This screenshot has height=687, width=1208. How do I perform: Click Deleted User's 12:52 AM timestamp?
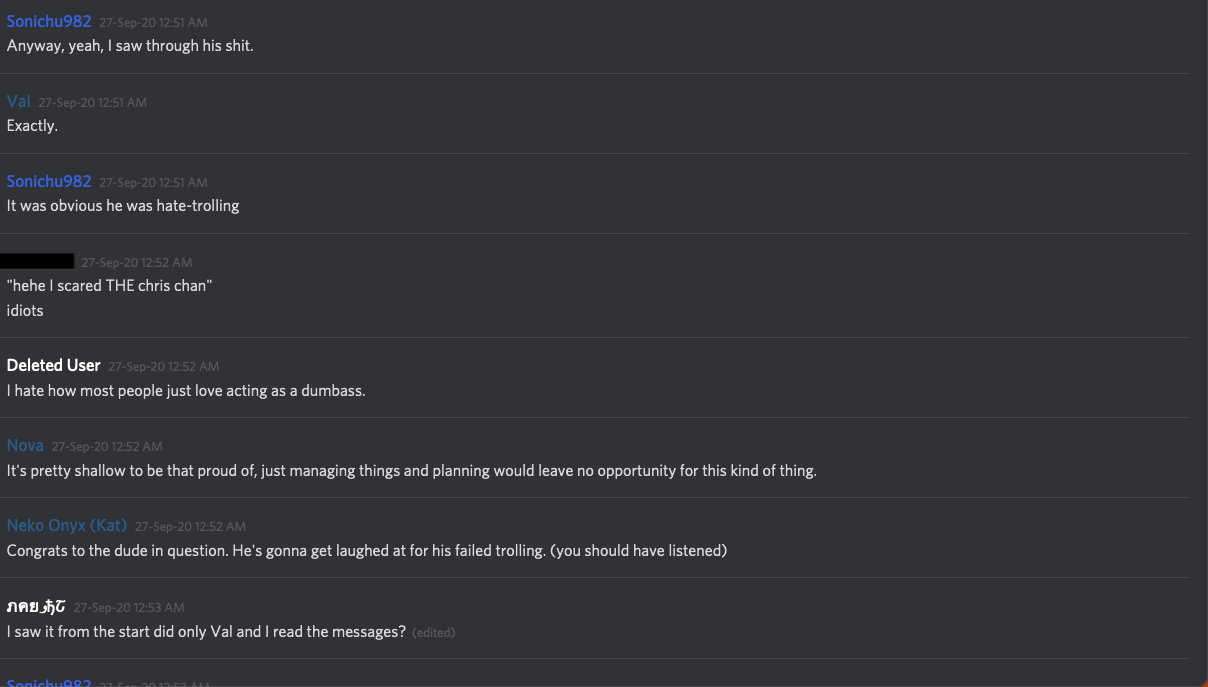(x=163, y=366)
